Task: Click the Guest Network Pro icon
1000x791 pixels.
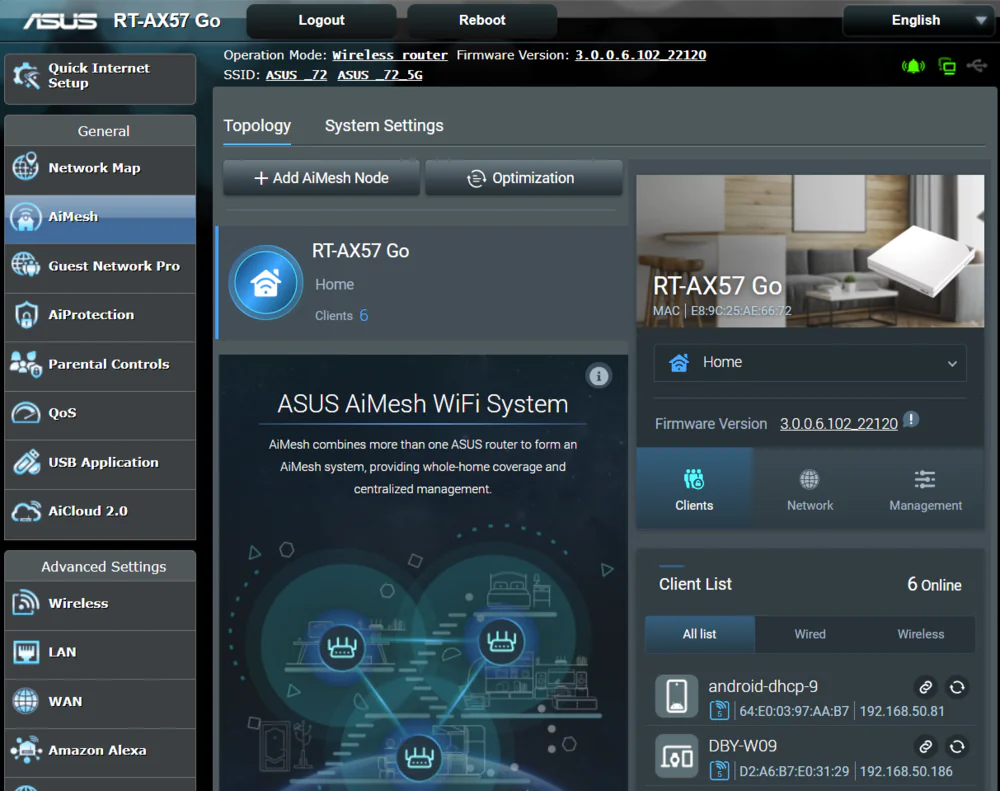Action: tap(26, 265)
